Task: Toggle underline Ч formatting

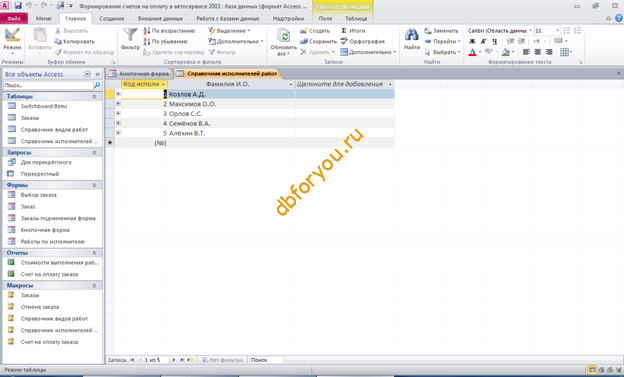Action: coord(494,41)
